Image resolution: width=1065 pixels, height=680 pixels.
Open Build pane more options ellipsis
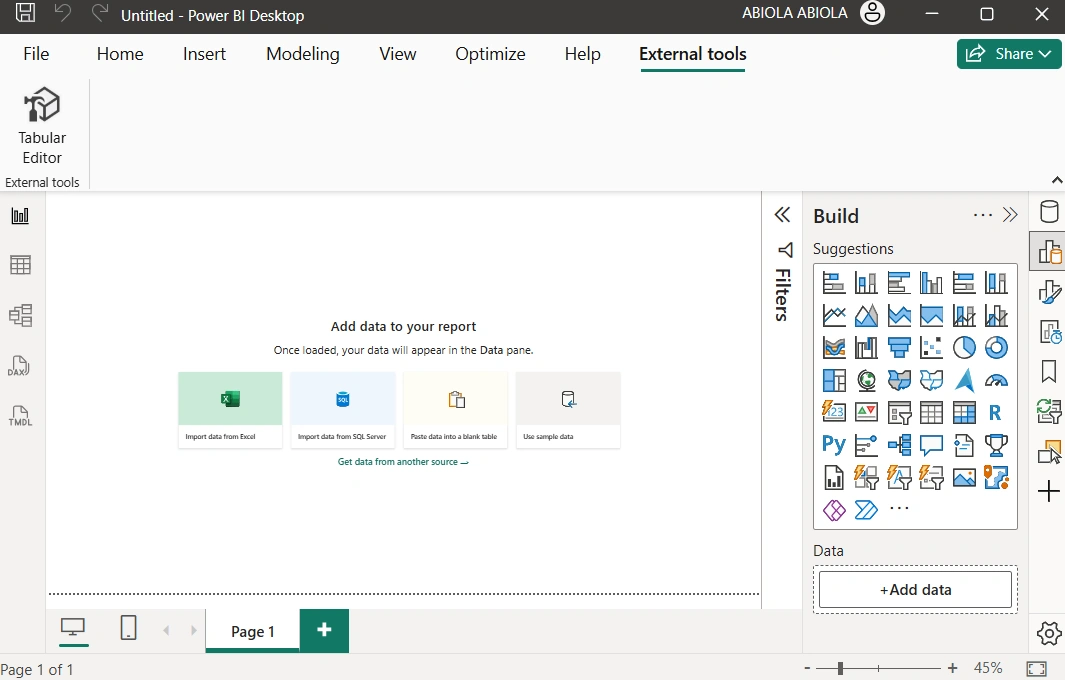pos(982,215)
